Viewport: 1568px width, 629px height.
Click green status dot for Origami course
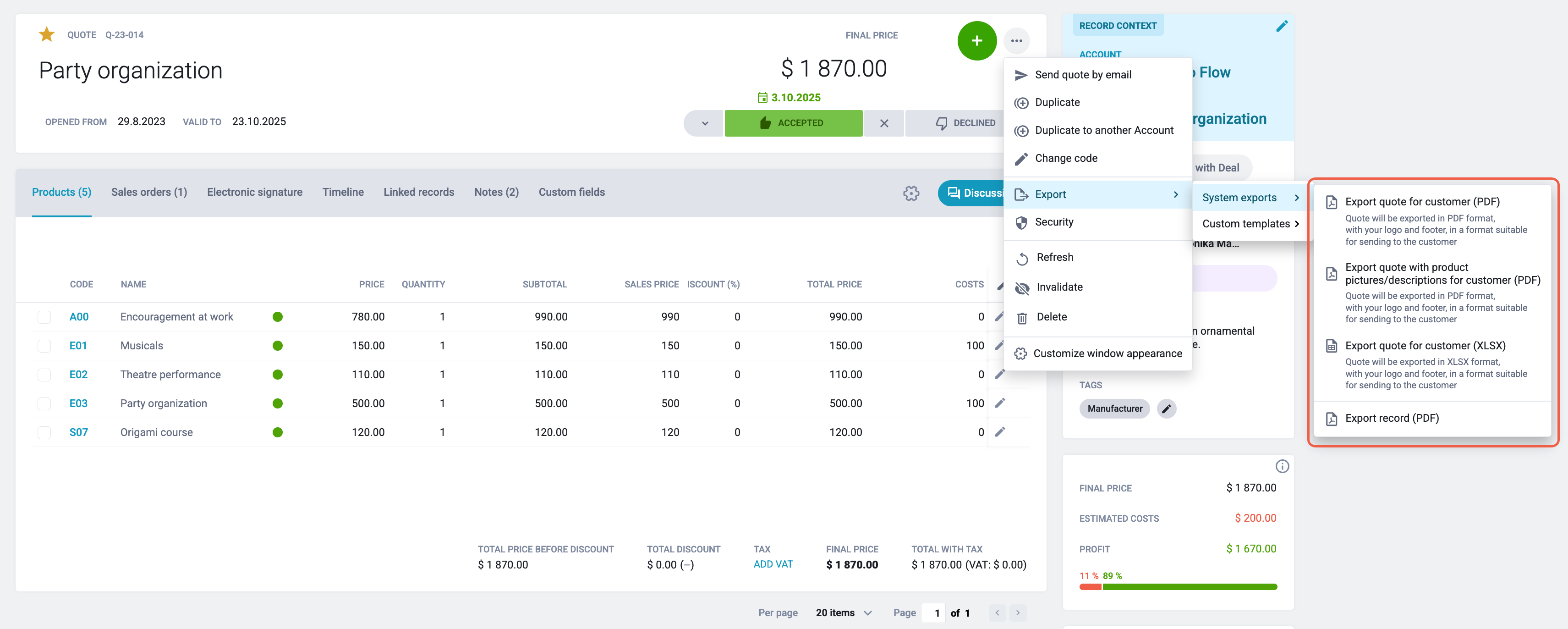pos(278,432)
